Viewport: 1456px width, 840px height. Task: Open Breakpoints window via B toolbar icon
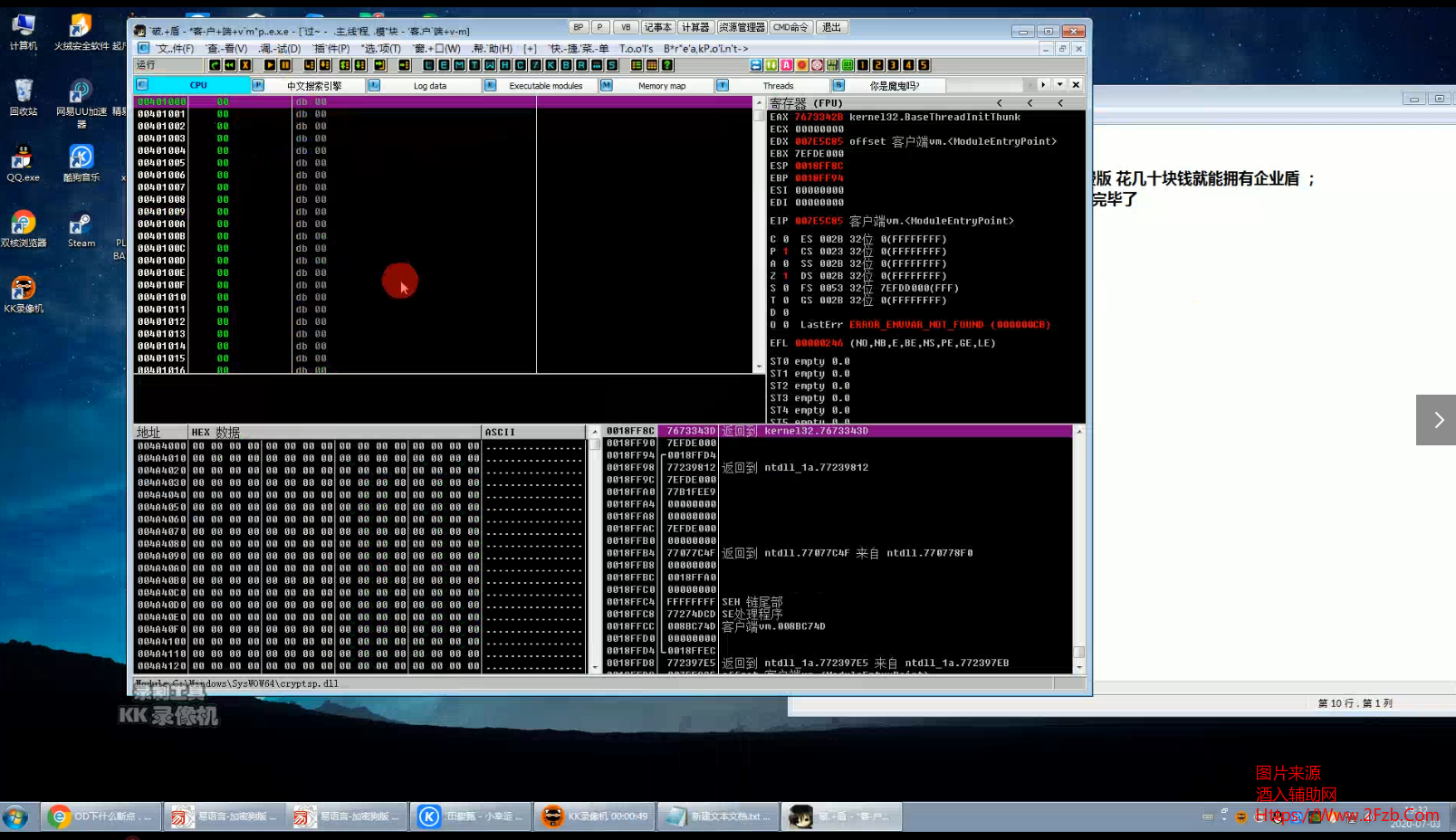(x=566, y=65)
